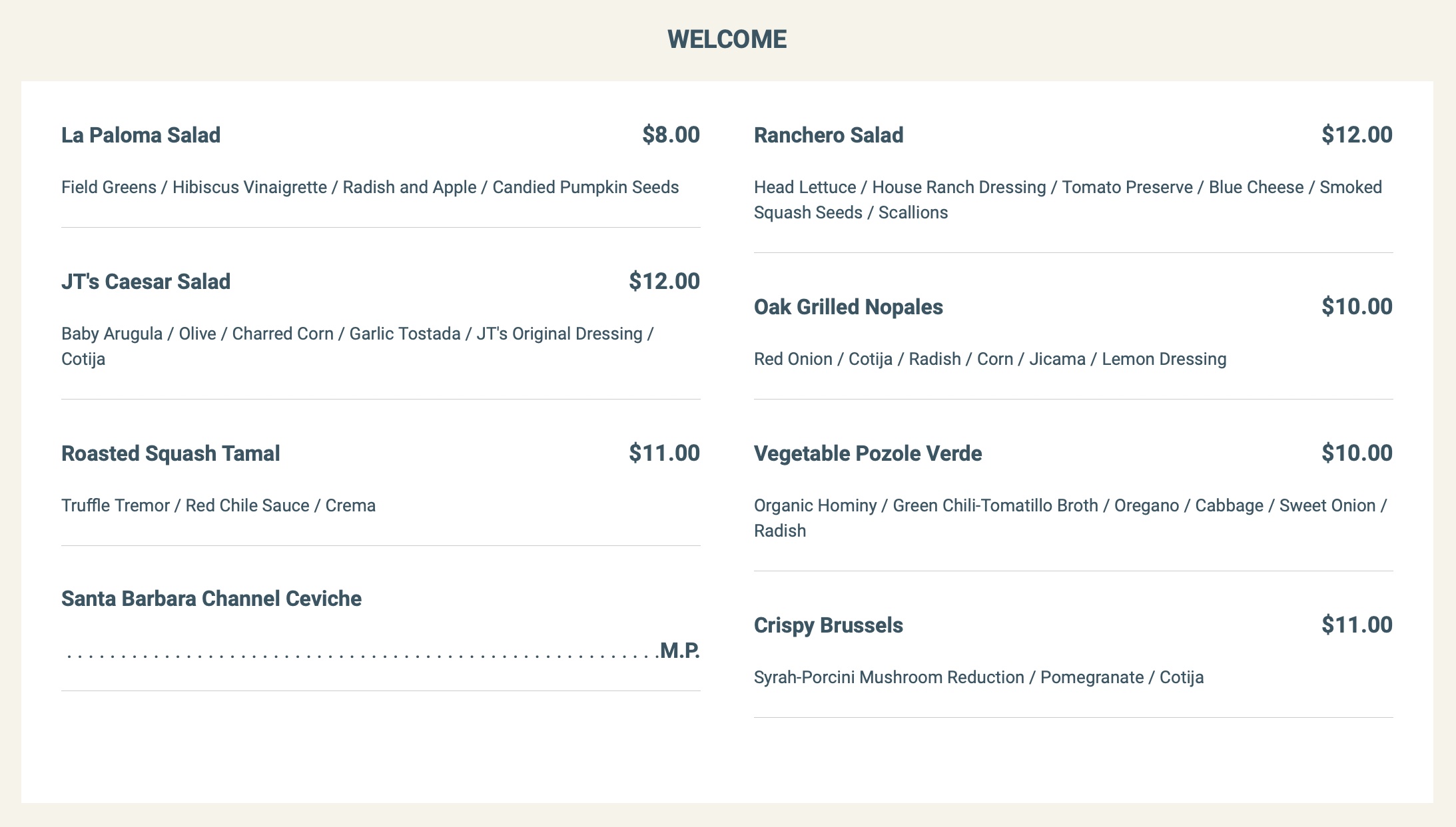The height and width of the screenshot is (827, 1456).
Task: Click the Syrah-Porcini Mushroom Reduction description
Action: point(978,677)
